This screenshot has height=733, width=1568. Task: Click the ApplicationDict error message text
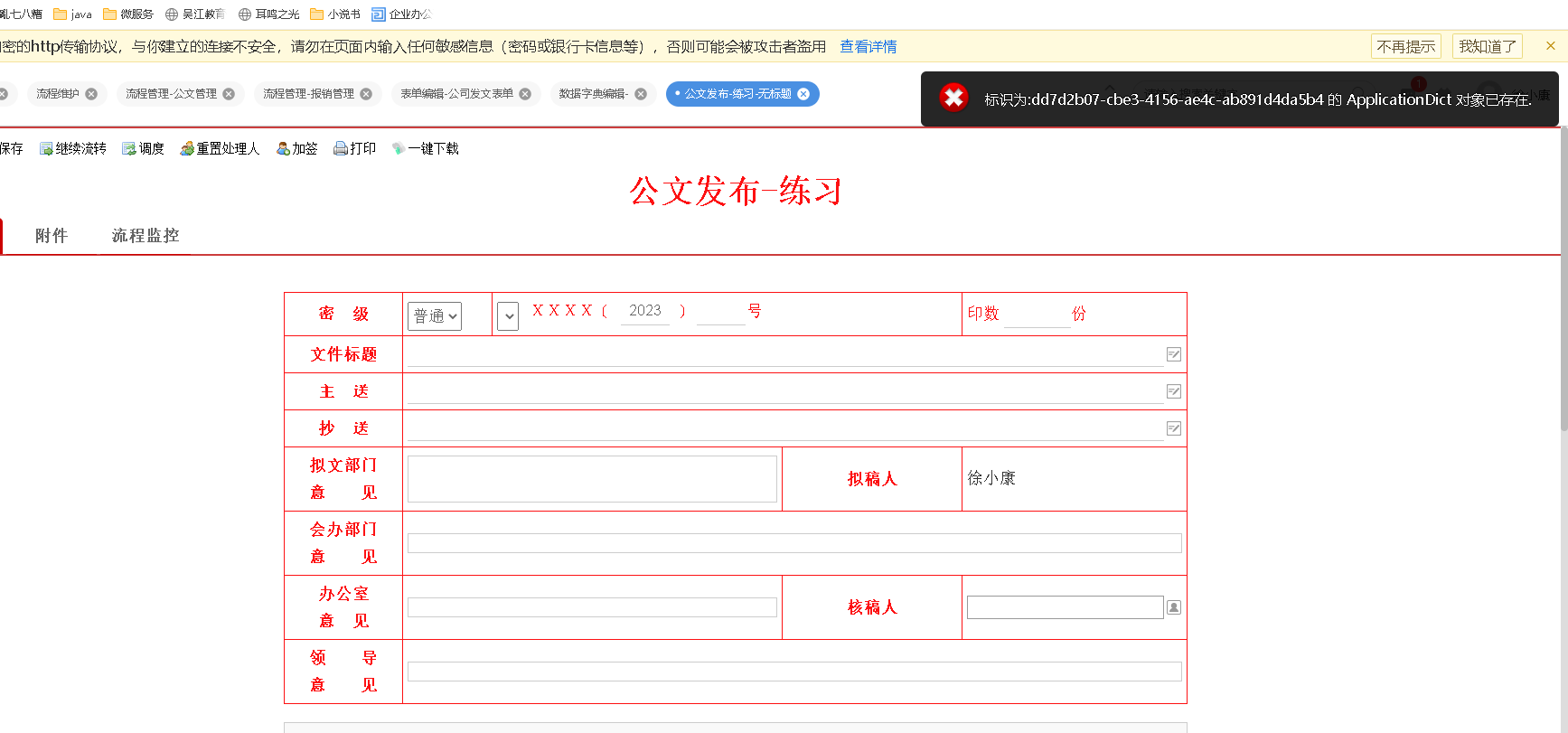1258,99
